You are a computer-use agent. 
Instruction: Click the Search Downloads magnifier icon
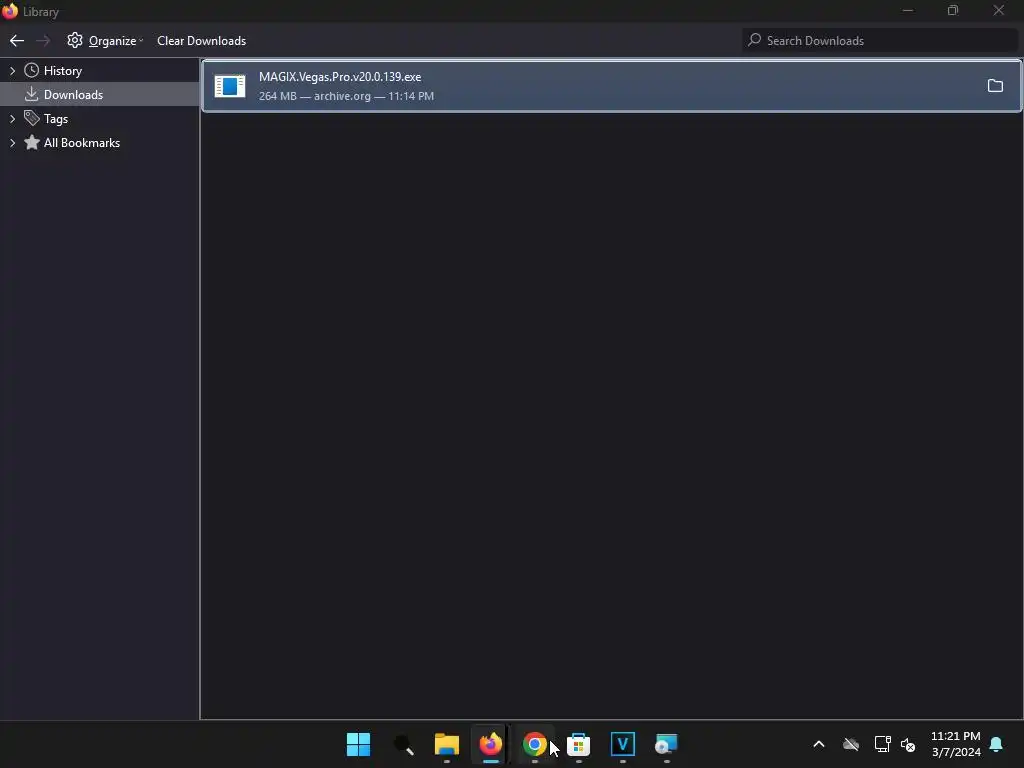click(754, 40)
